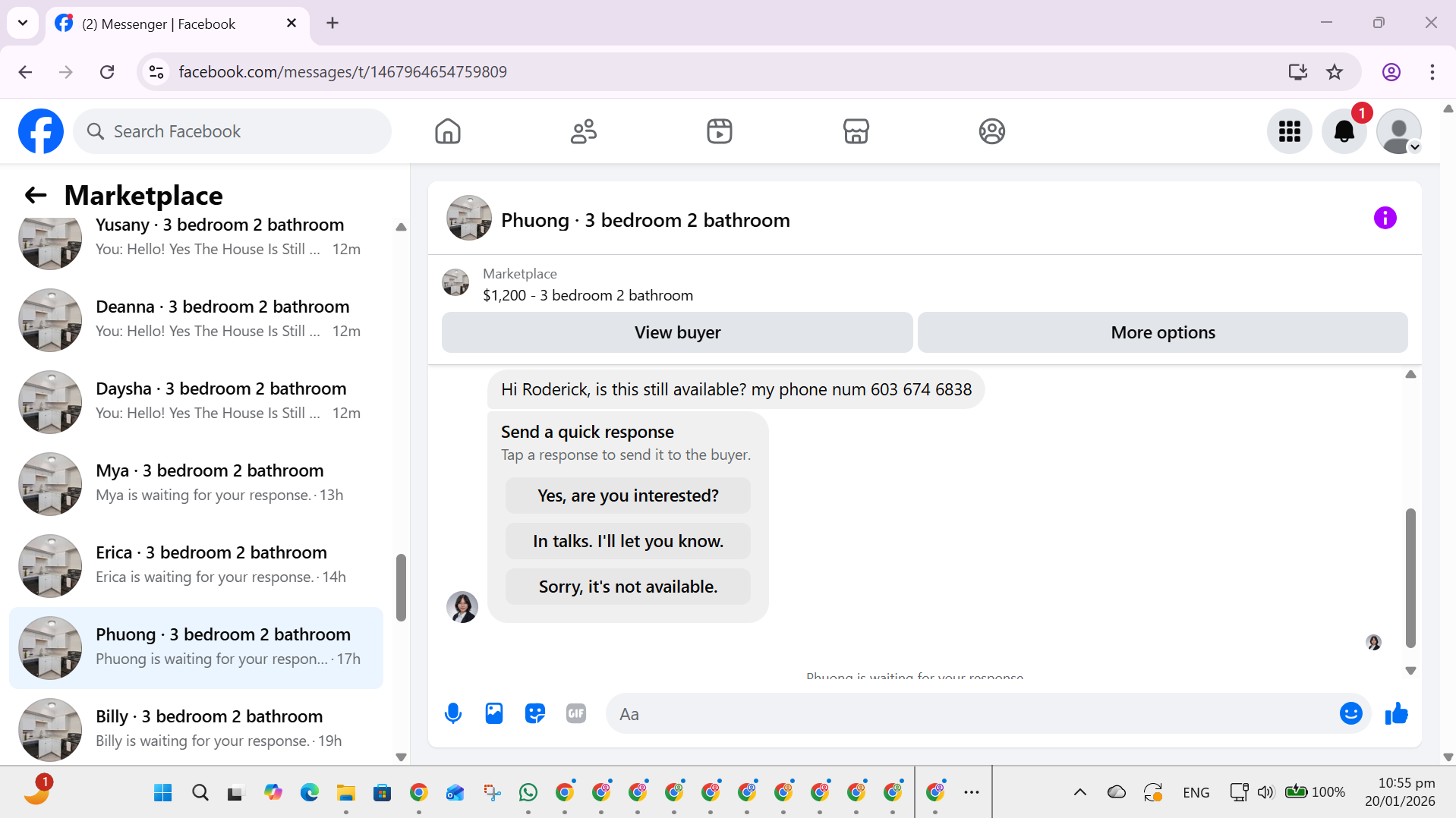Reload the page

point(107,72)
